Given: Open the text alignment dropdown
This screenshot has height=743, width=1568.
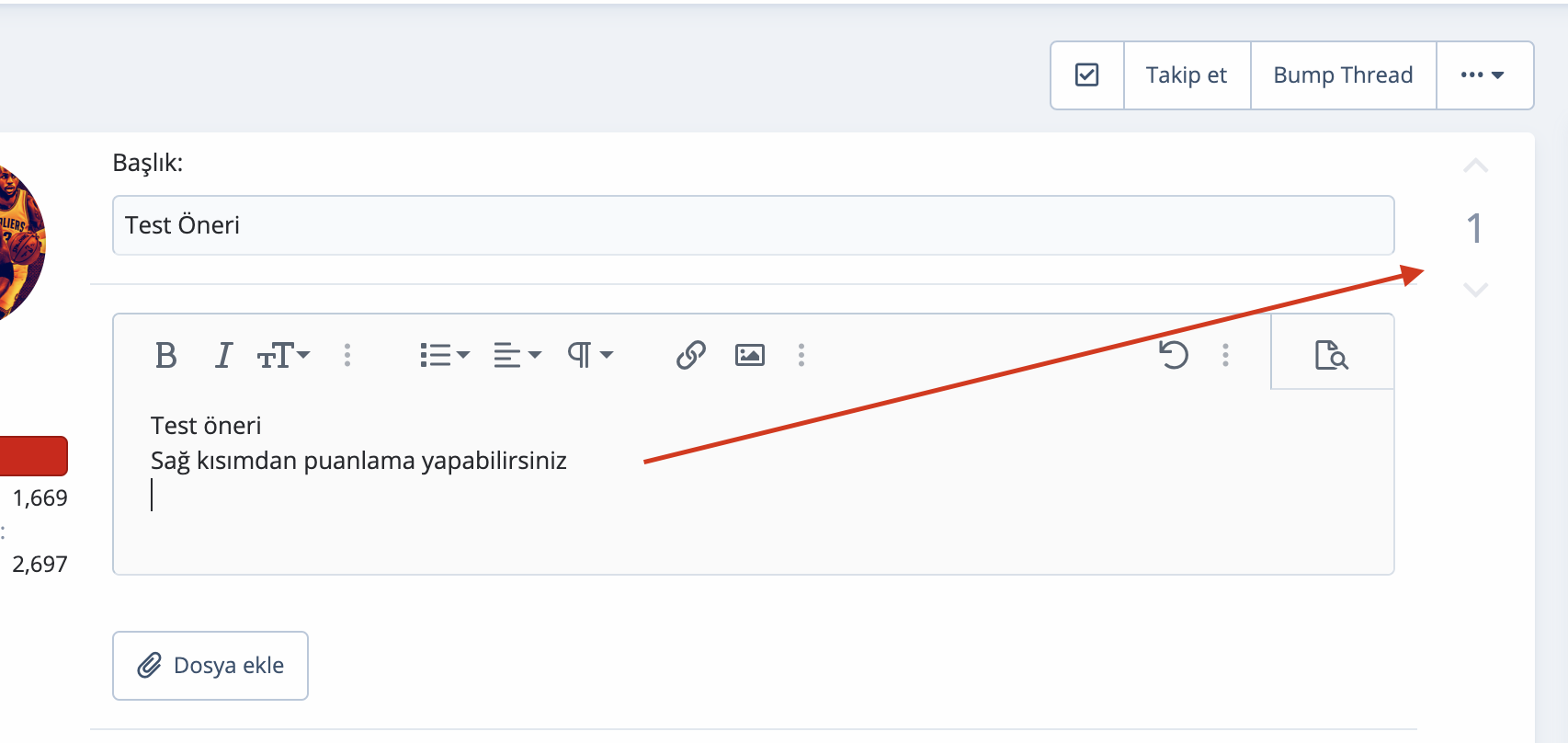Looking at the screenshot, I should [517, 355].
